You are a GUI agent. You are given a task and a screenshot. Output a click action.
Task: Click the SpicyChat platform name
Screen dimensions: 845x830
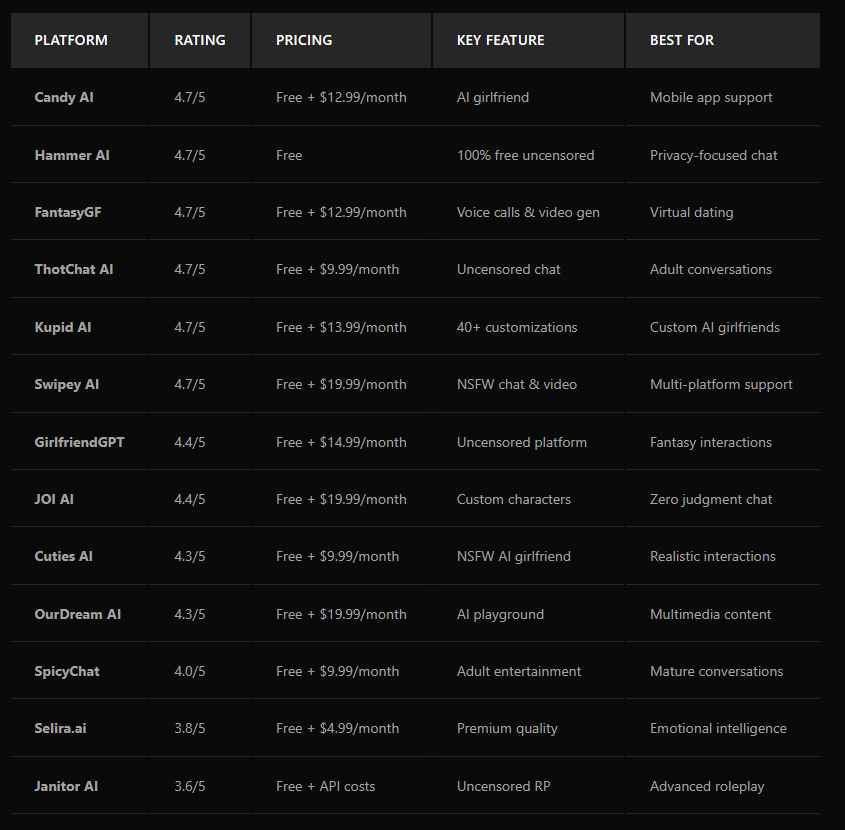click(67, 671)
